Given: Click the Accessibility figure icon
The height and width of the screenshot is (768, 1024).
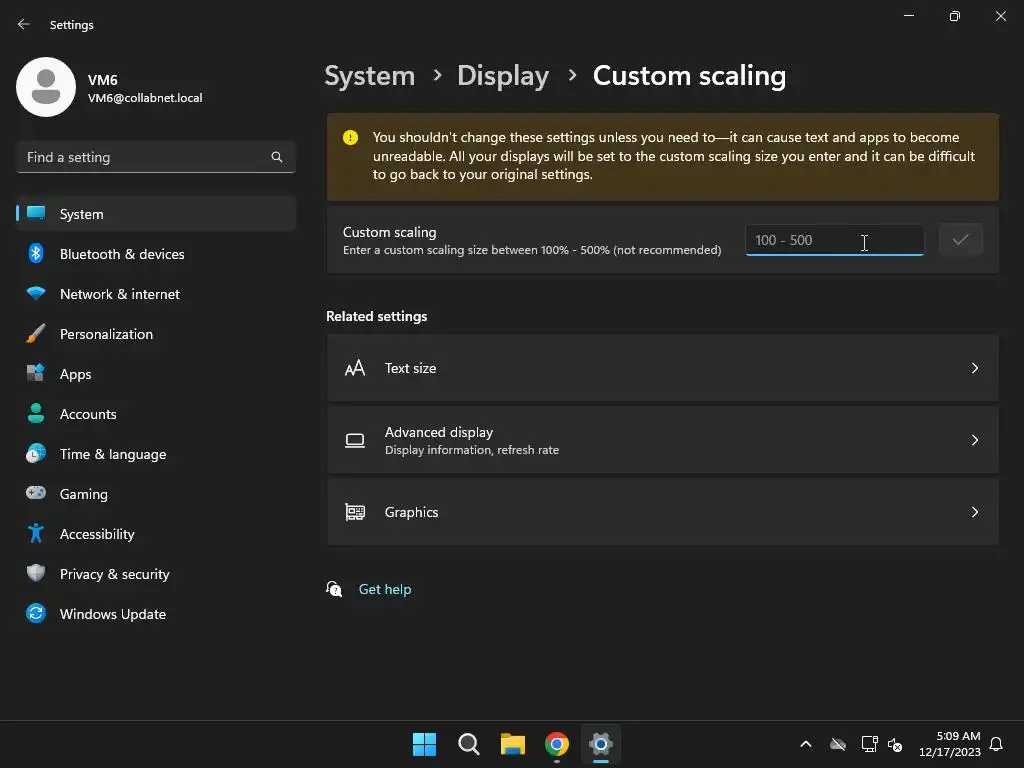Looking at the screenshot, I should (36, 534).
